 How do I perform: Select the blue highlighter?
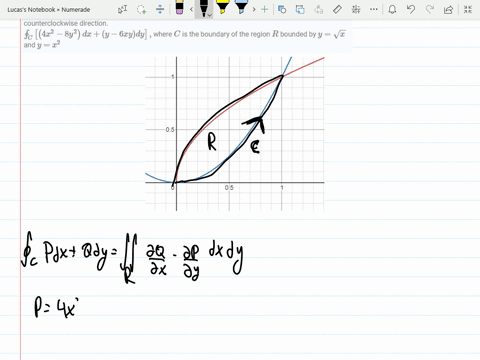pos(240,7)
